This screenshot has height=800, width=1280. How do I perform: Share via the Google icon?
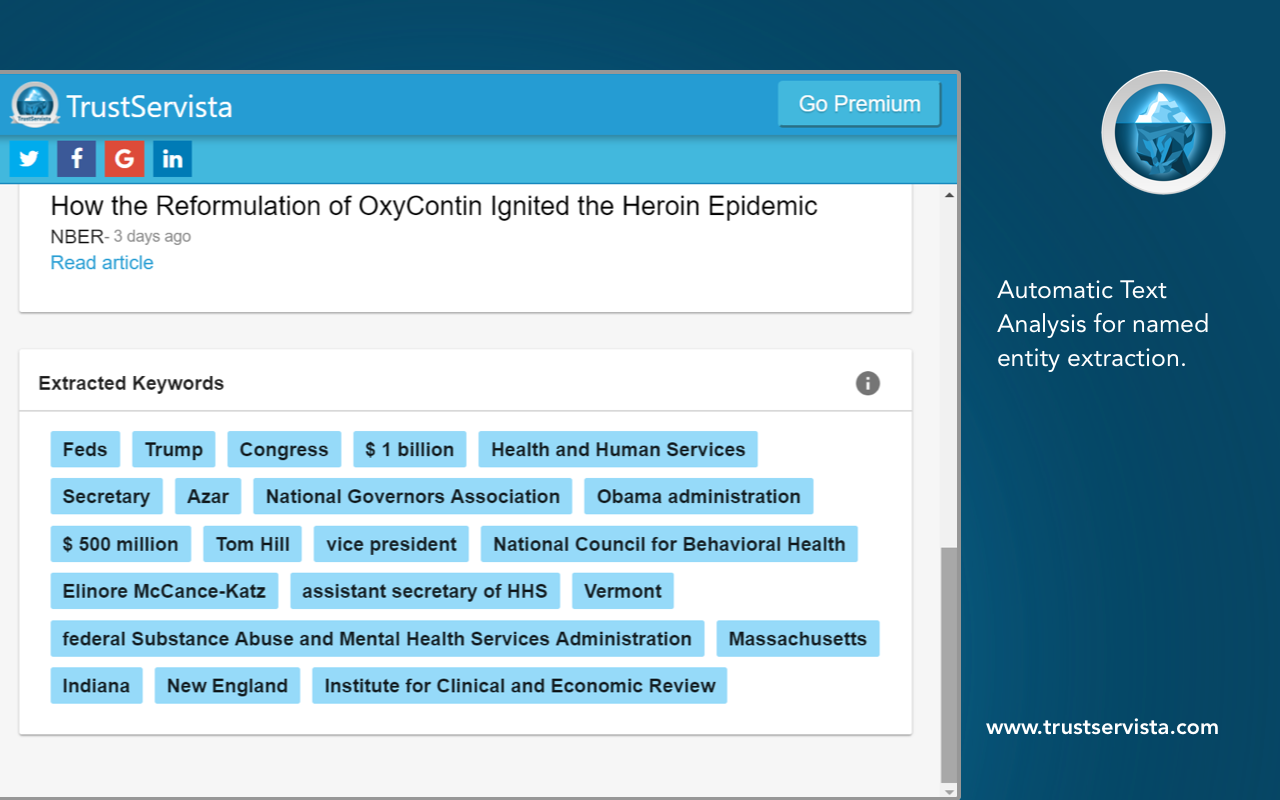(125, 159)
